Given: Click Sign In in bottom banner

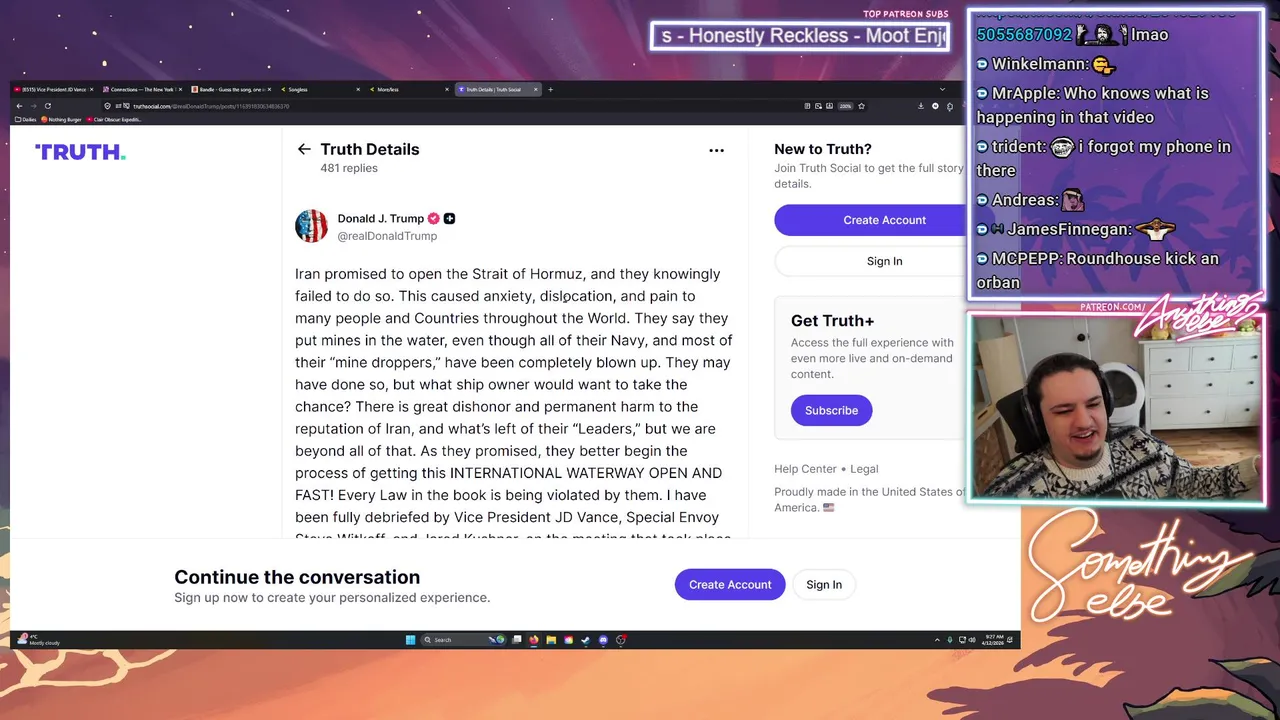Looking at the screenshot, I should pyautogui.click(x=824, y=585).
